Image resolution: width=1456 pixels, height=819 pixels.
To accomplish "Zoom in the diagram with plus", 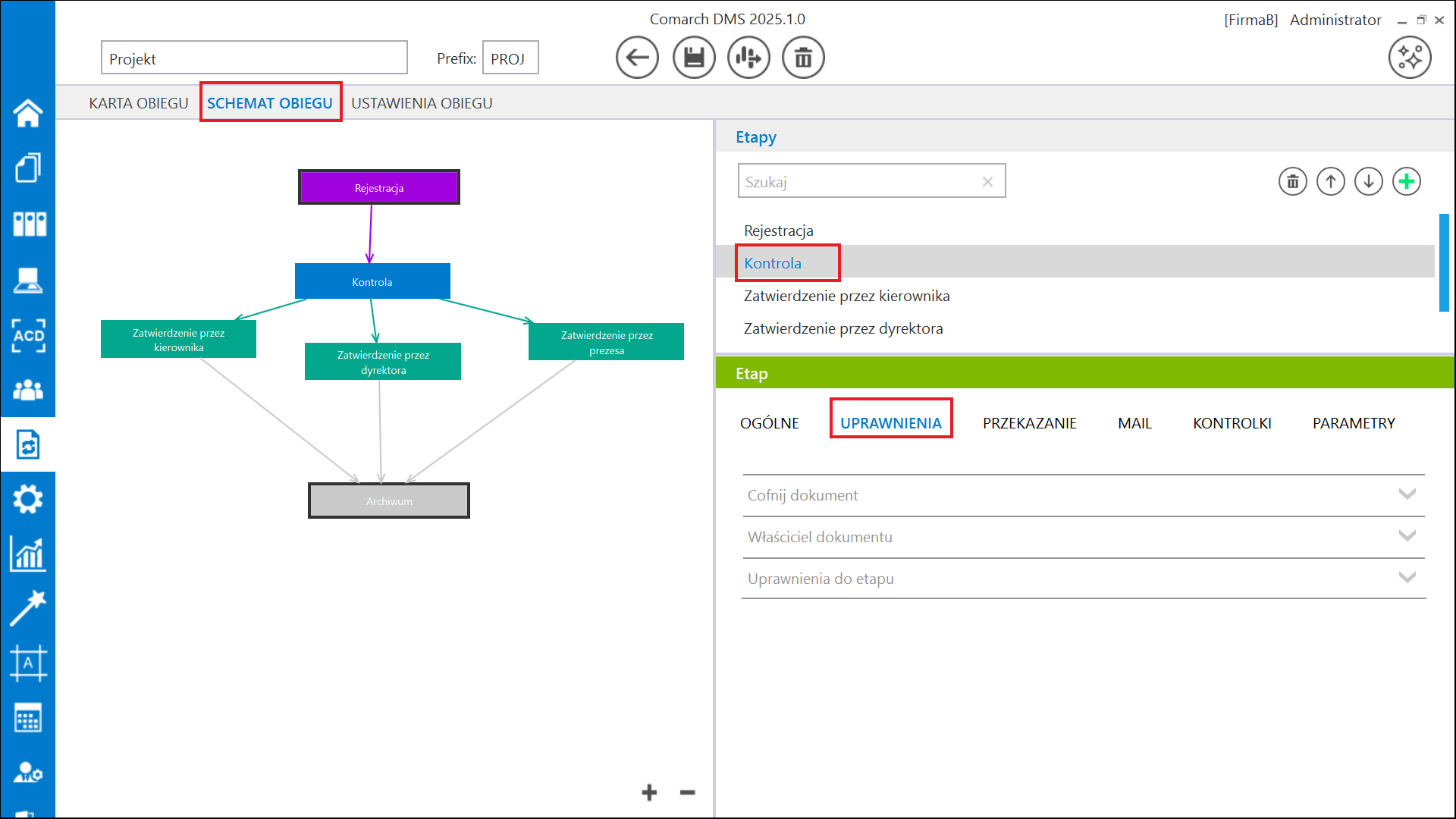I will [x=649, y=792].
